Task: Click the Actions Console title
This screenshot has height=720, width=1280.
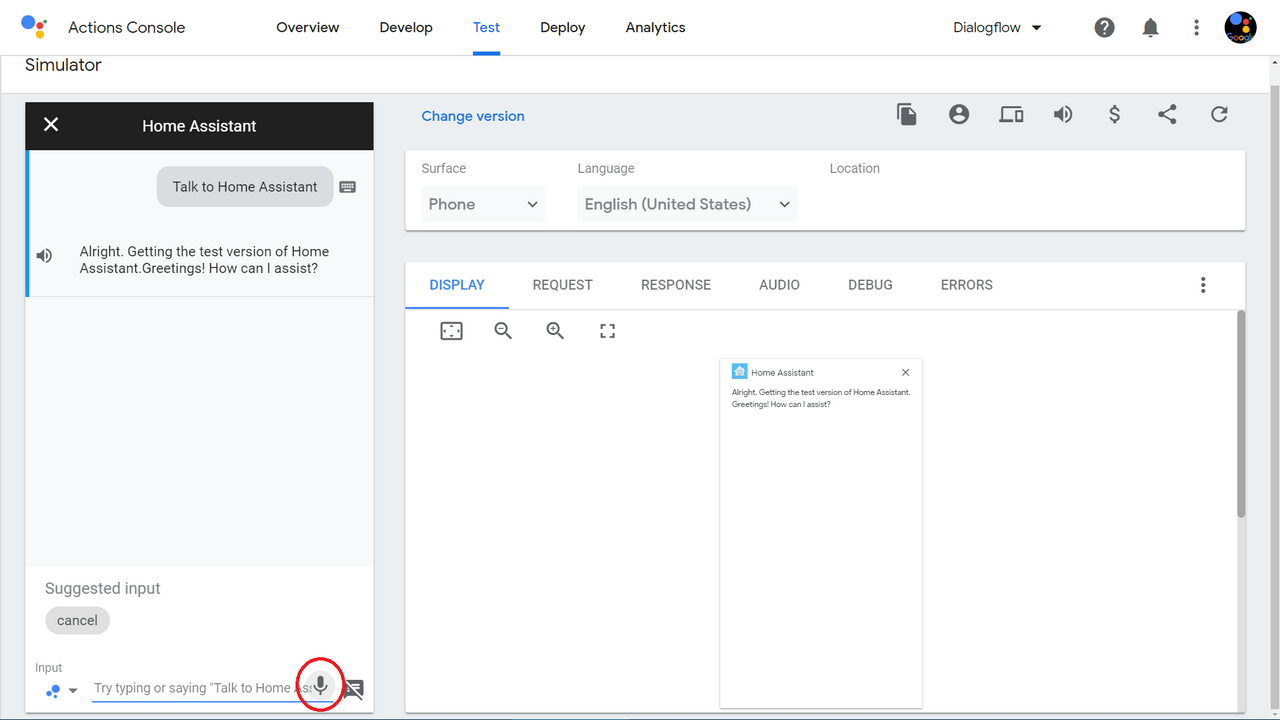Action: (x=127, y=28)
